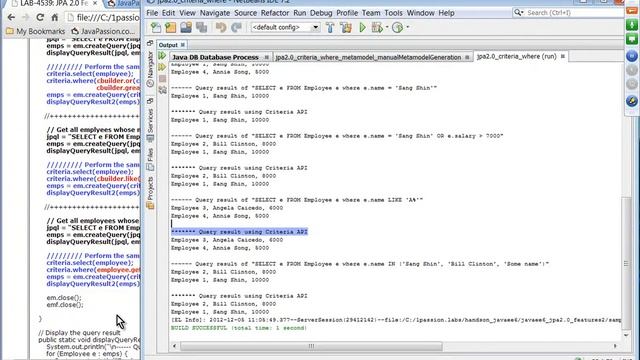640x360 pixels.
Task: Open the Services side panel
Action: point(150,125)
